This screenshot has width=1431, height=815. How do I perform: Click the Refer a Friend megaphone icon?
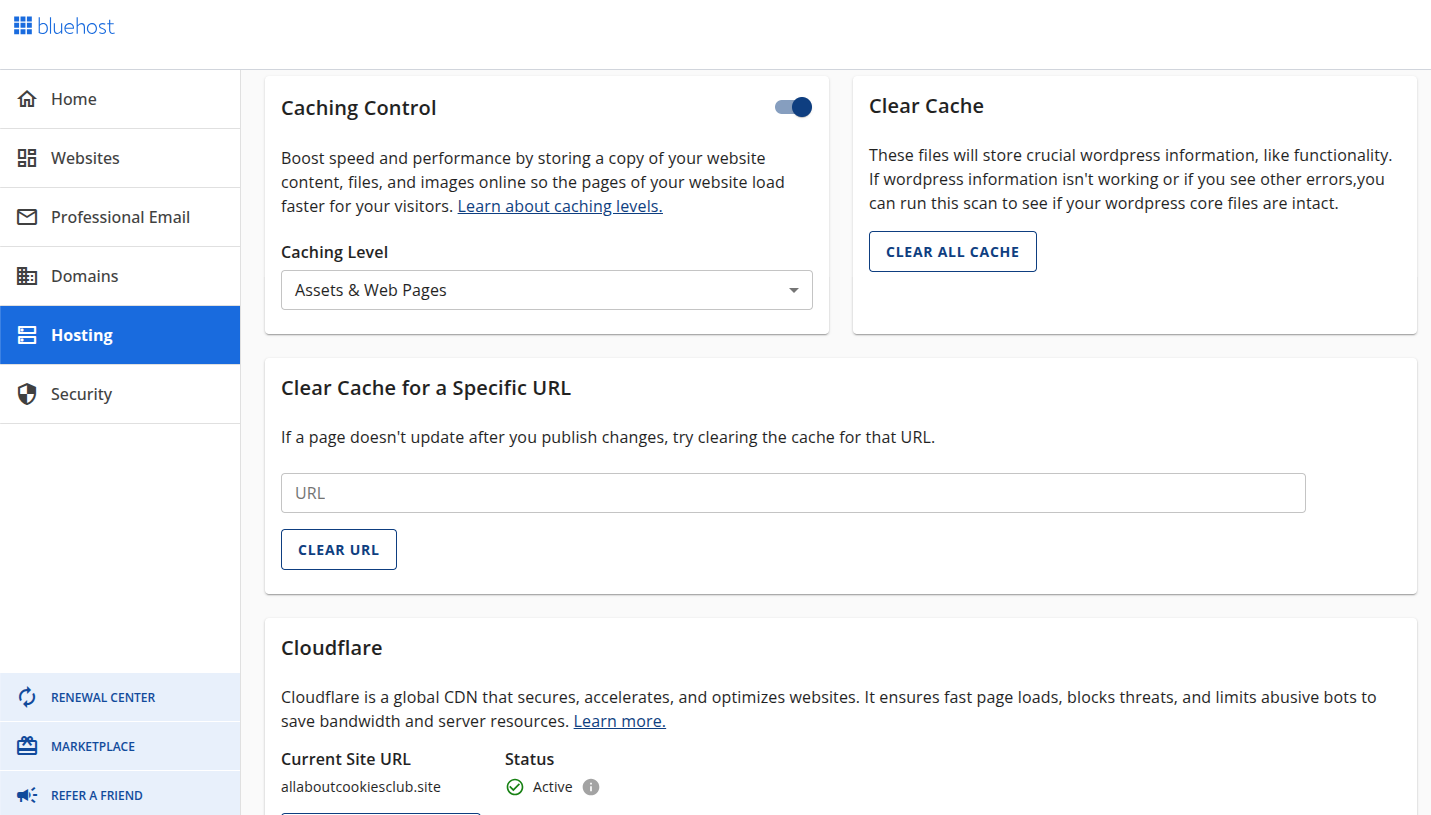point(27,795)
